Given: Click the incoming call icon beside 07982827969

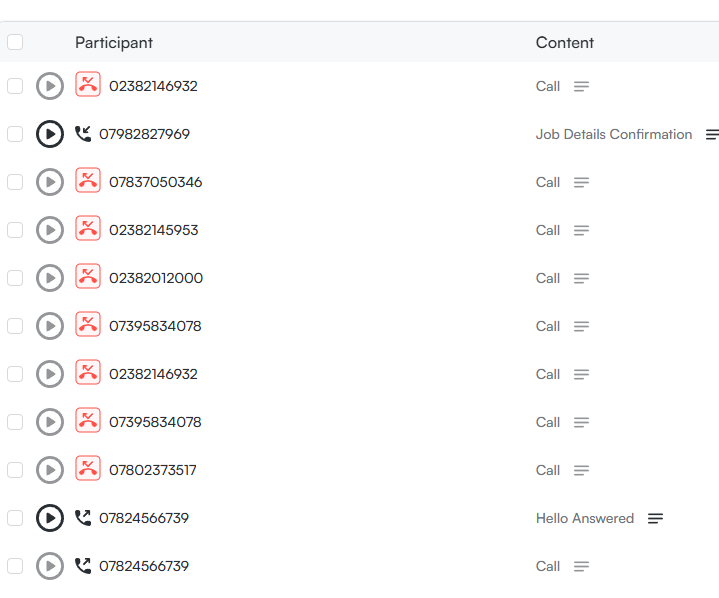Looking at the screenshot, I should point(83,134).
